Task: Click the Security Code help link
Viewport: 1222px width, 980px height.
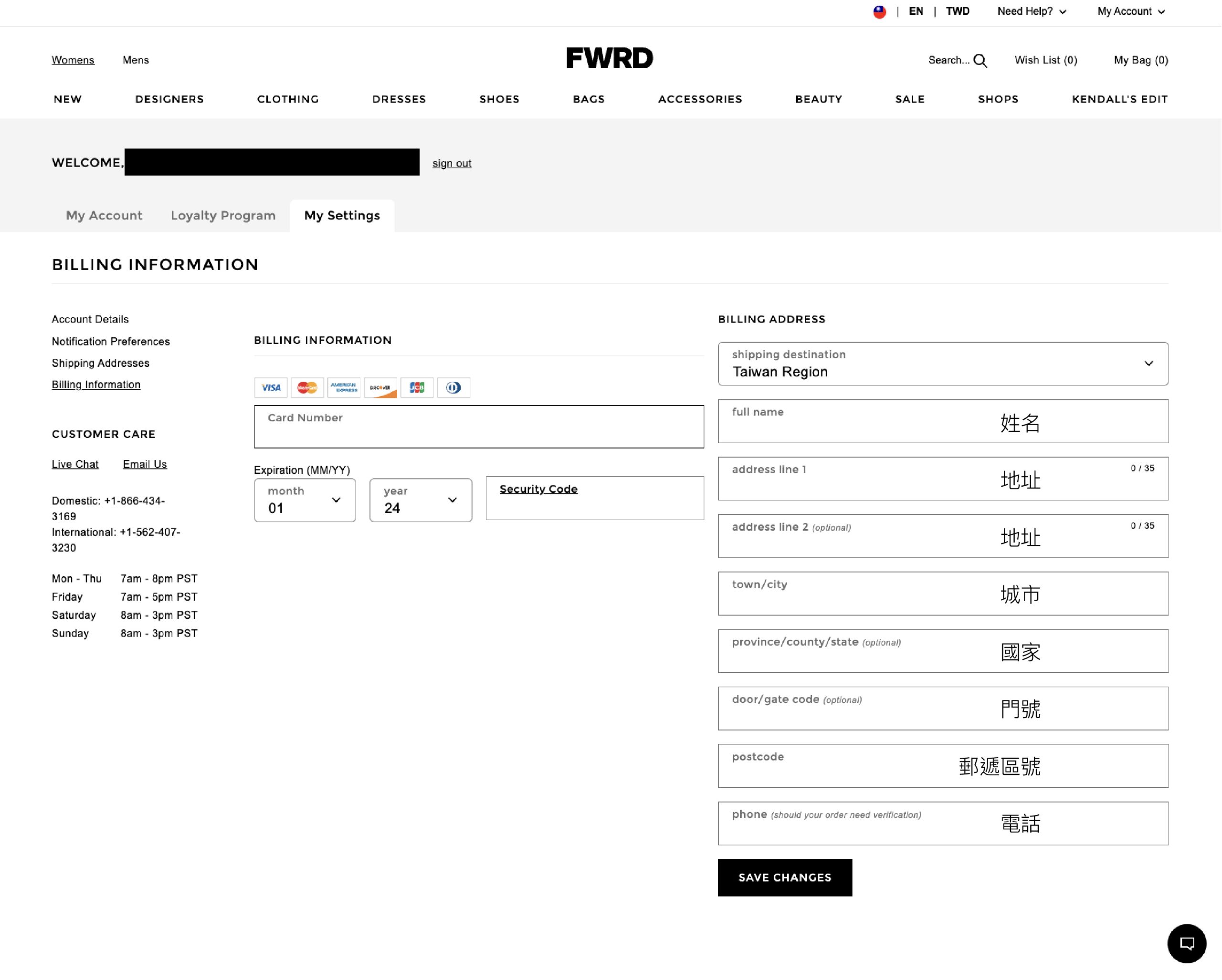Action: (x=538, y=489)
